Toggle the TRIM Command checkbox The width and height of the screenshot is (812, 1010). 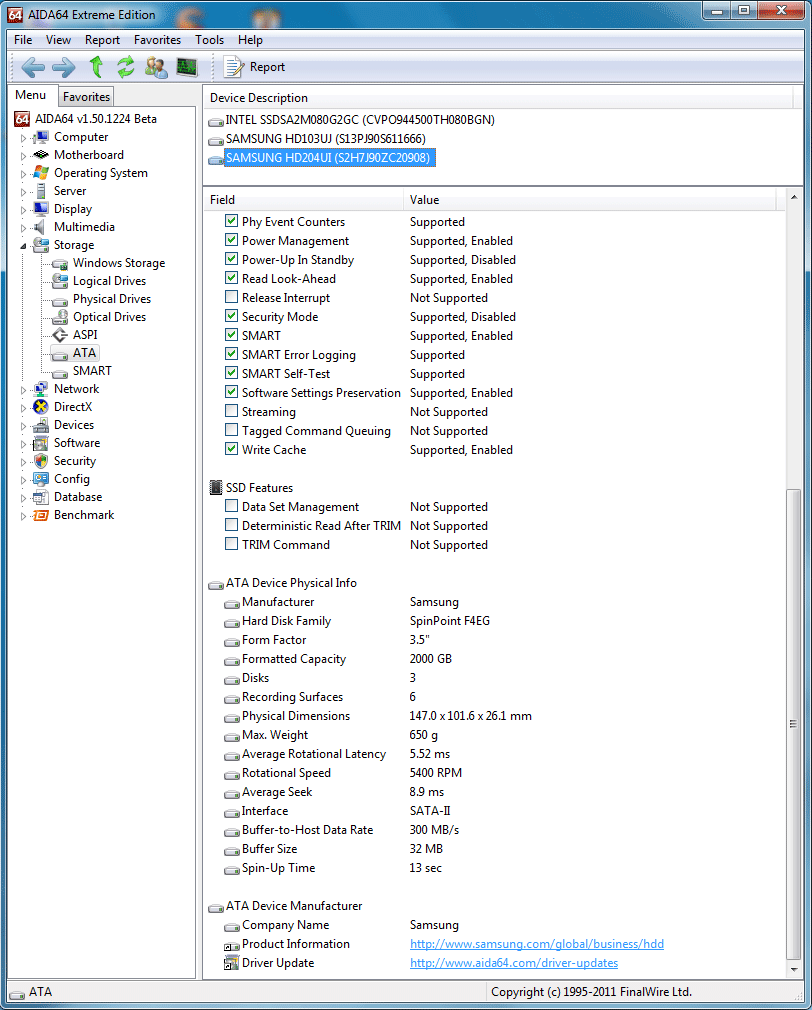(x=232, y=544)
